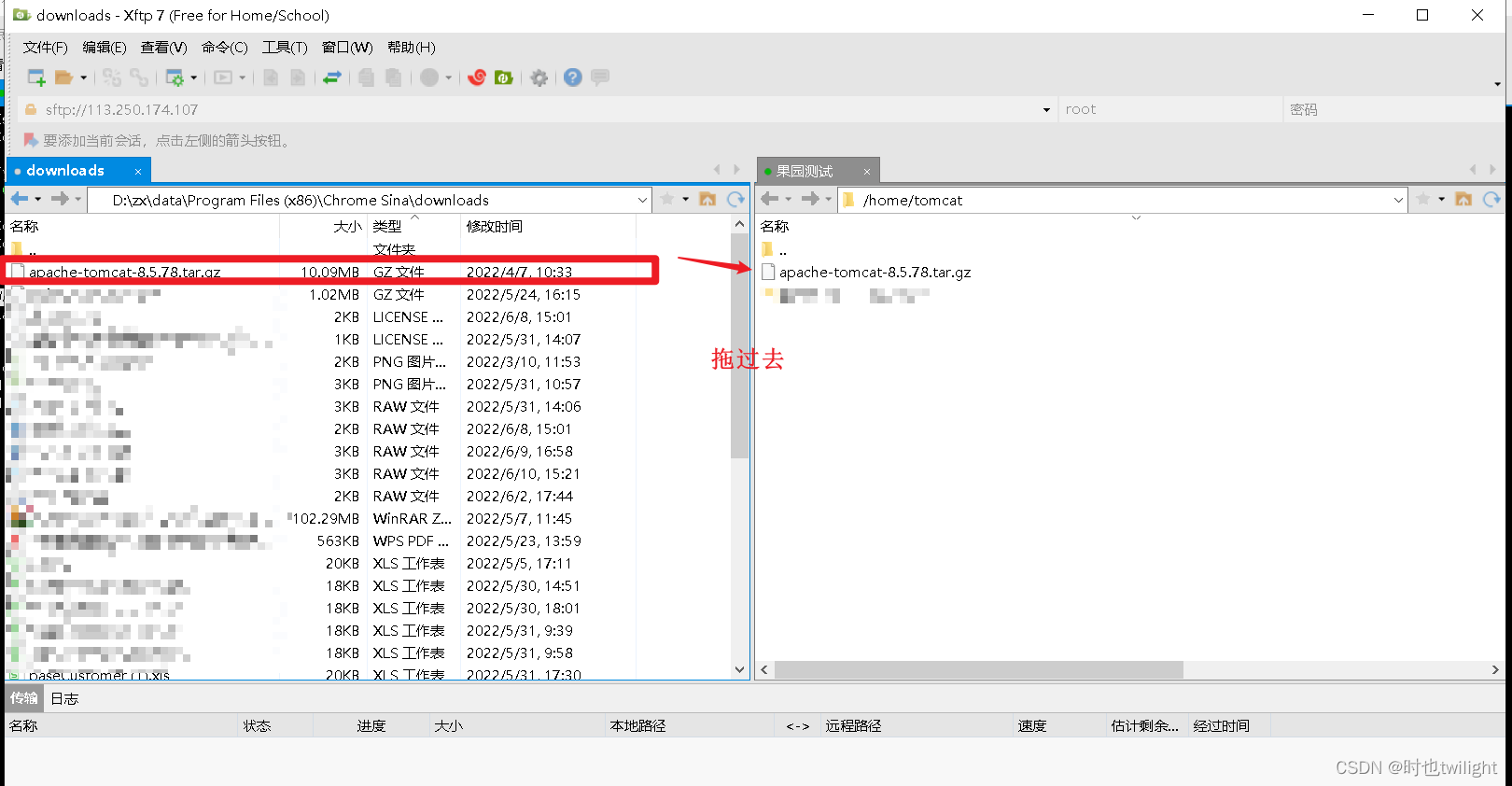Go forward in remote pane
This screenshot has width=1512, height=786.
coord(810,199)
